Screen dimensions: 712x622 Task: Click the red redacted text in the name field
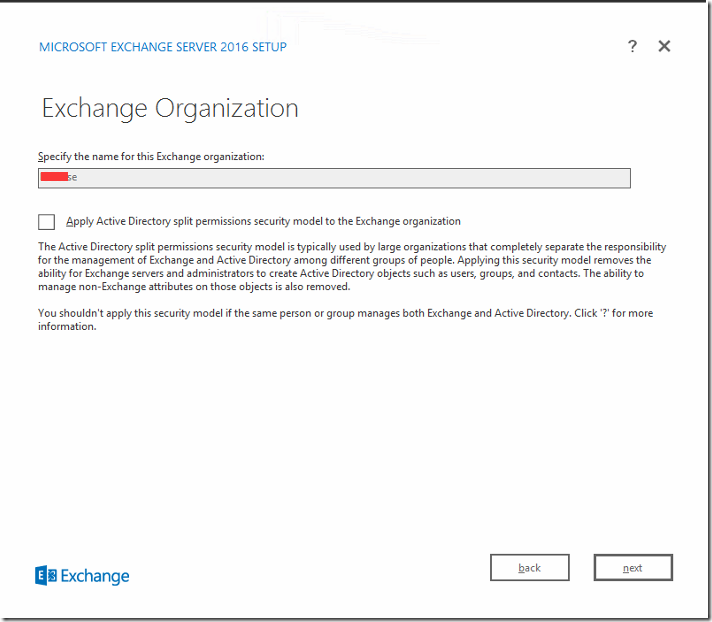[x=53, y=177]
